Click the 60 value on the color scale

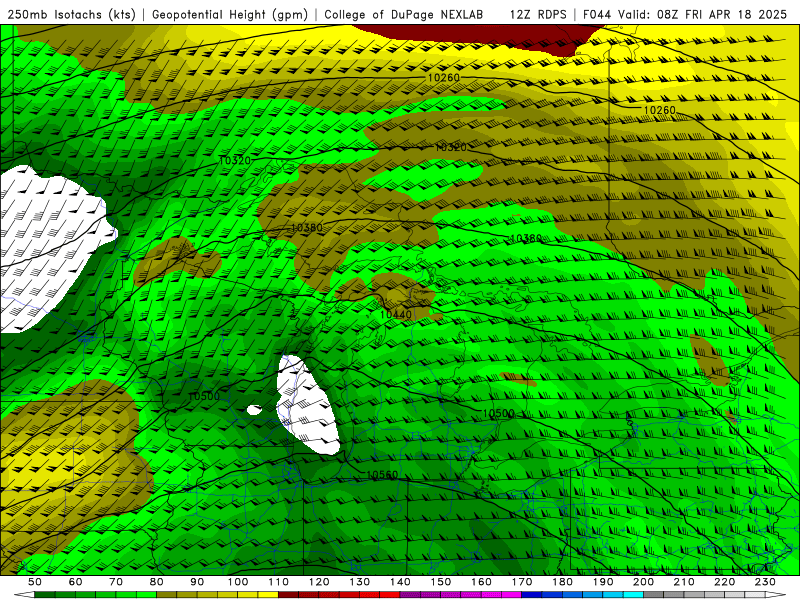pyautogui.click(x=75, y=582)
